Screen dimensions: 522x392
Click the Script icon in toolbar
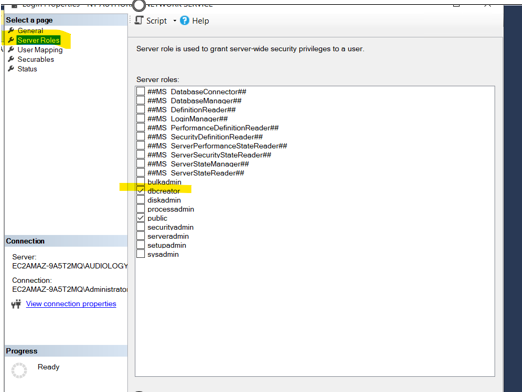point(139,21)
